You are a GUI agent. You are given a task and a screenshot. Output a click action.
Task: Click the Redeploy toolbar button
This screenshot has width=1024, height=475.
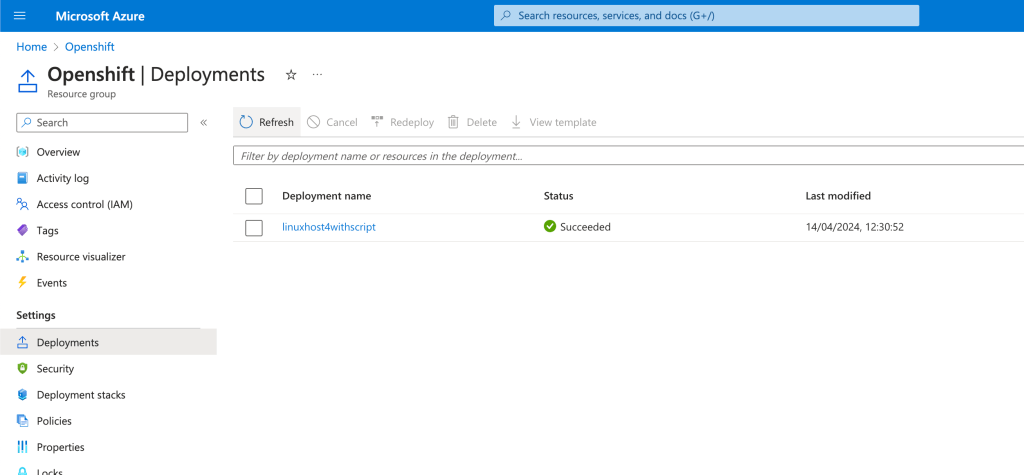[x=402, y=122]
